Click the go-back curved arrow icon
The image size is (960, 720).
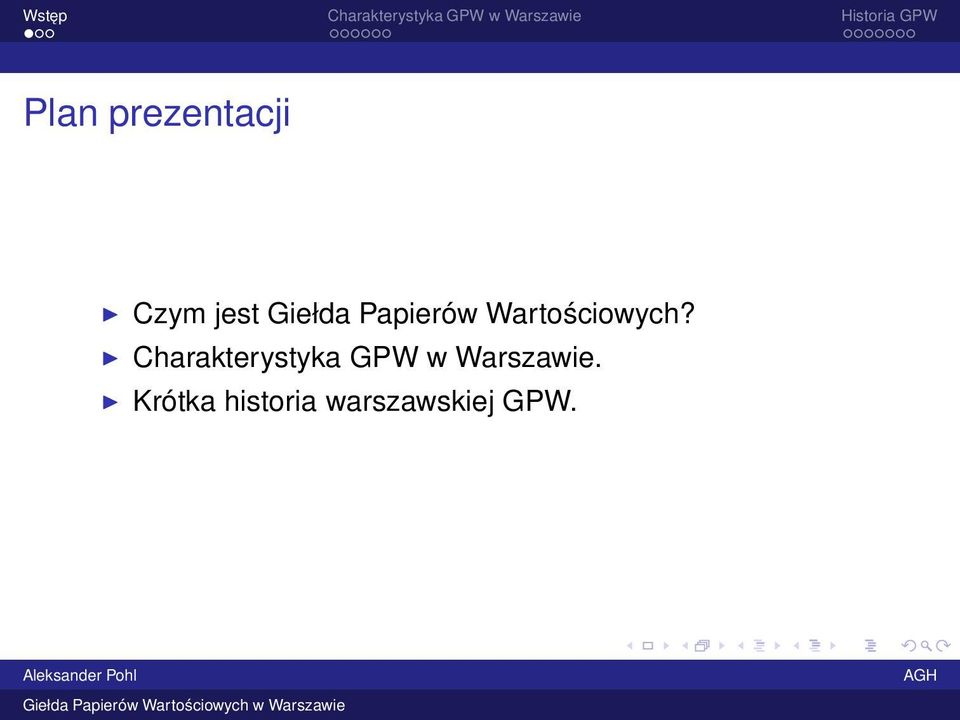click(909, 646)
